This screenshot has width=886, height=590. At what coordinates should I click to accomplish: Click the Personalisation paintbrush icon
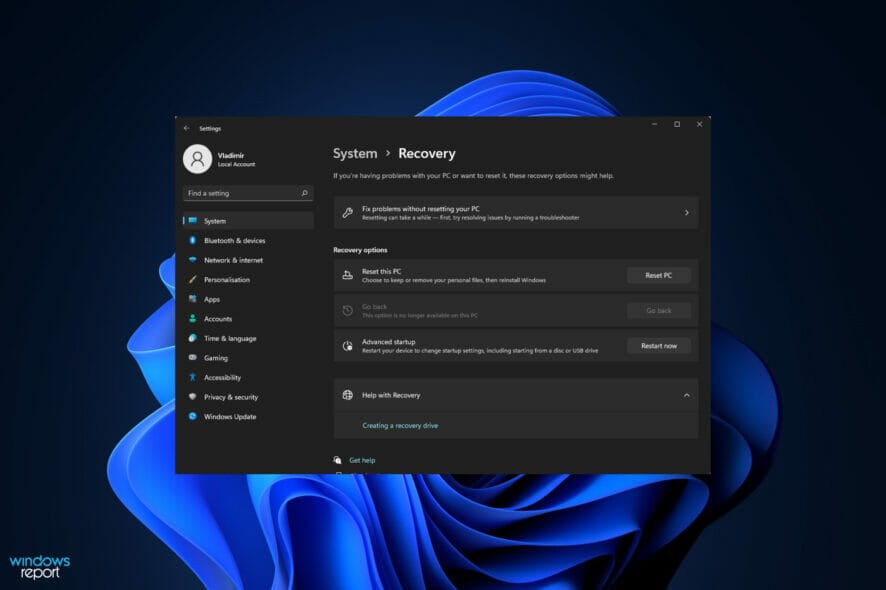point(193,279)
